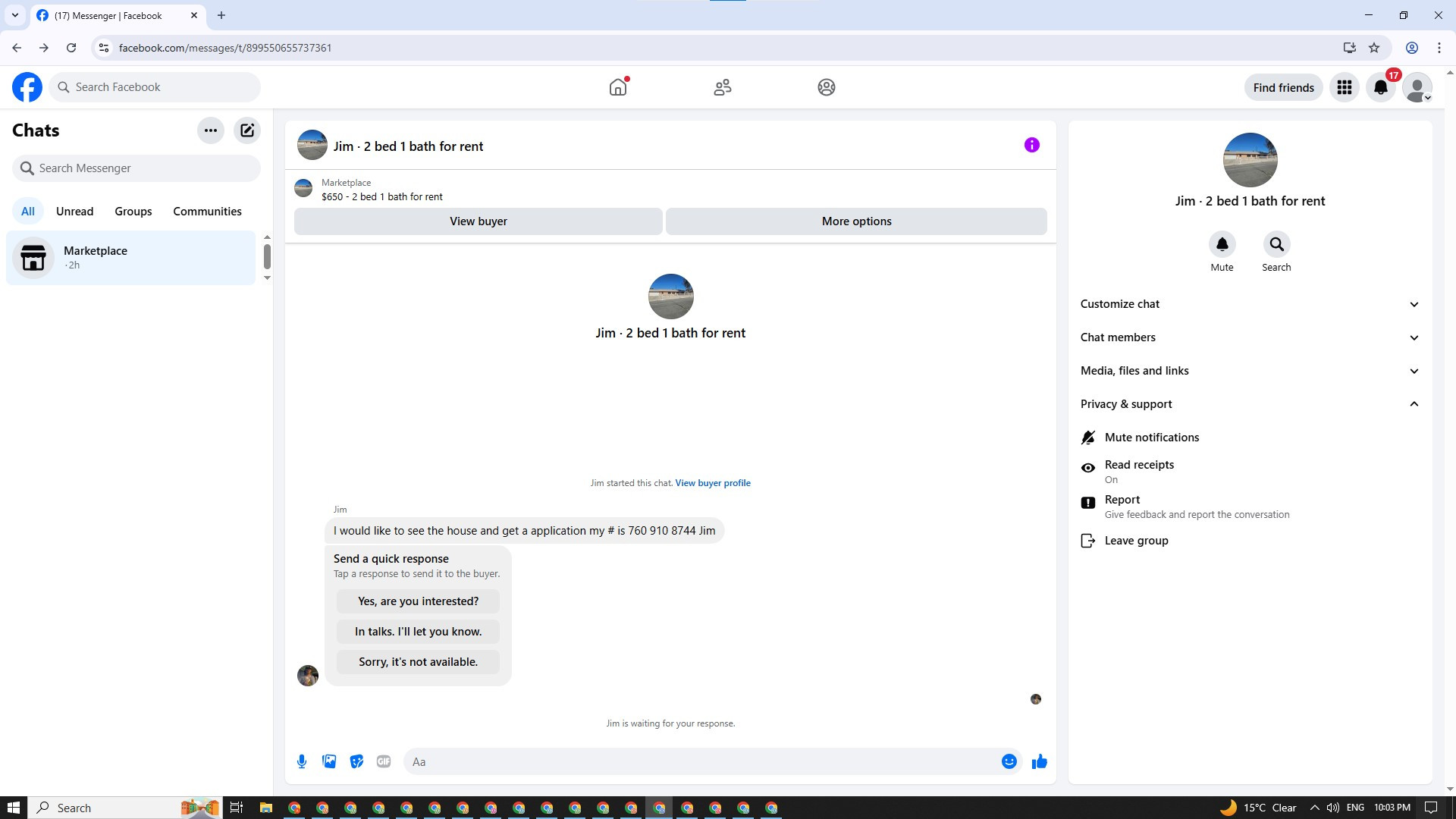Record a voice clip with microphone icon
The width and height of the screenshot is (1456, 819).
302,761
